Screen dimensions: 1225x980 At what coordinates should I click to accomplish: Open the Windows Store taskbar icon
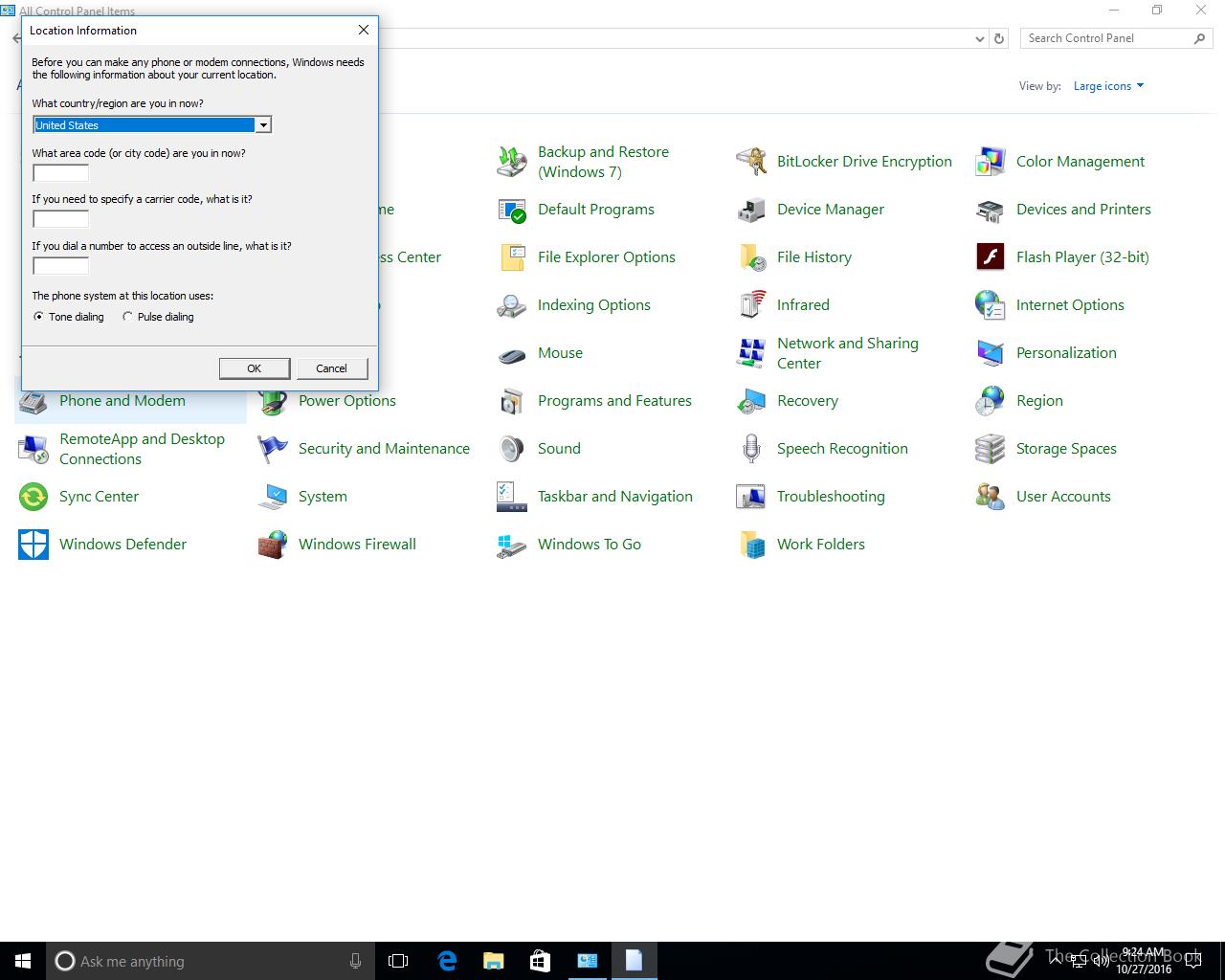540,961
